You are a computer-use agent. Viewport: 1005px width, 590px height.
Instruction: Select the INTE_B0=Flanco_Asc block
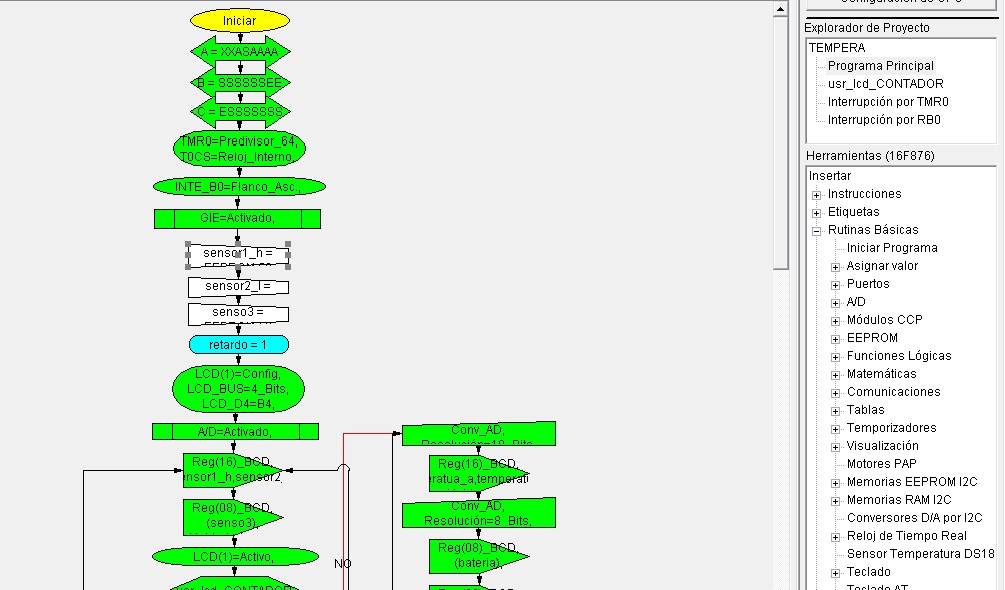239,186
